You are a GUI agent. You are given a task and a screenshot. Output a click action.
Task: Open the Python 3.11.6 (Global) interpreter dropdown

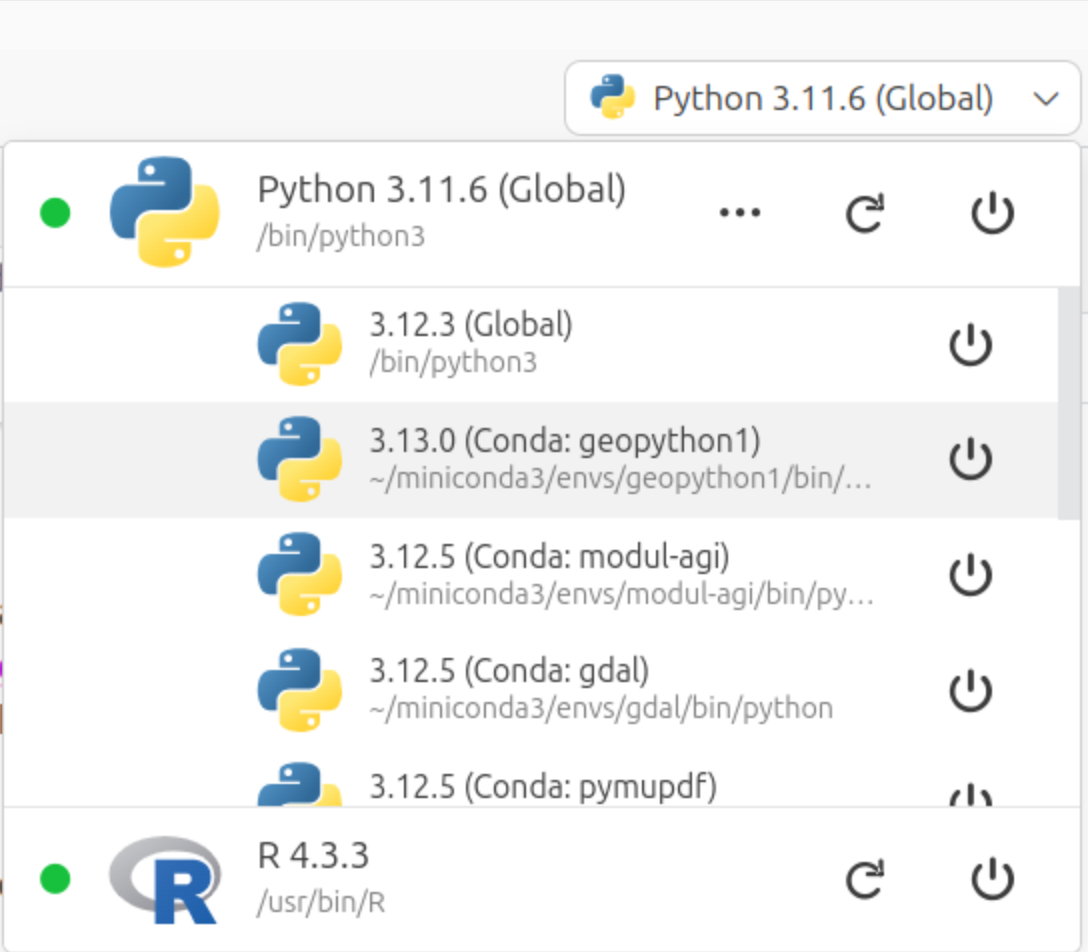pyautogui.click(x=822, y=98)
